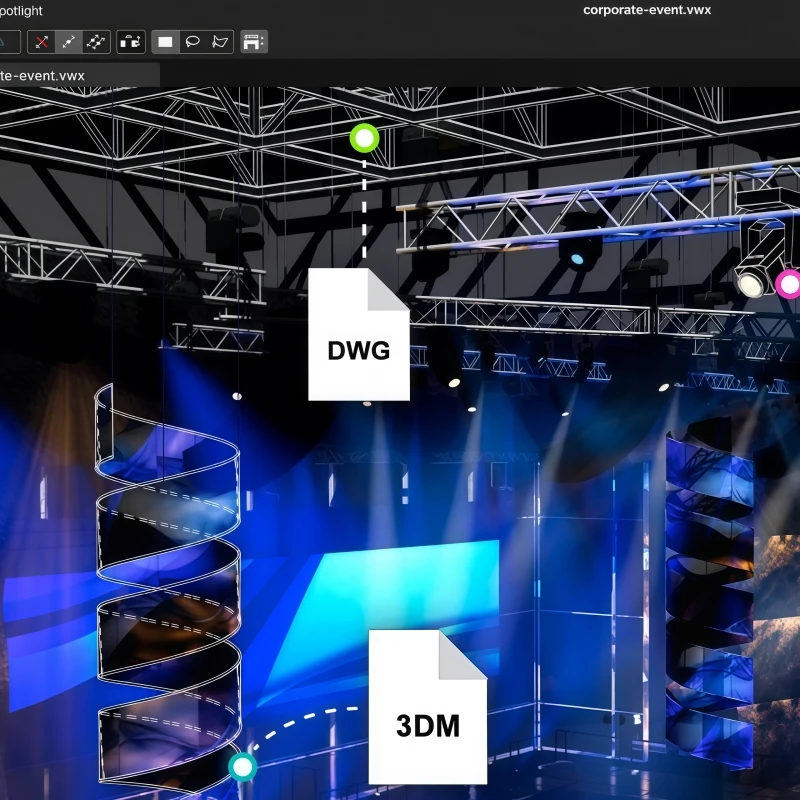
Task: Select the rendered spiral screen on the right
Action: click(709, 592)
